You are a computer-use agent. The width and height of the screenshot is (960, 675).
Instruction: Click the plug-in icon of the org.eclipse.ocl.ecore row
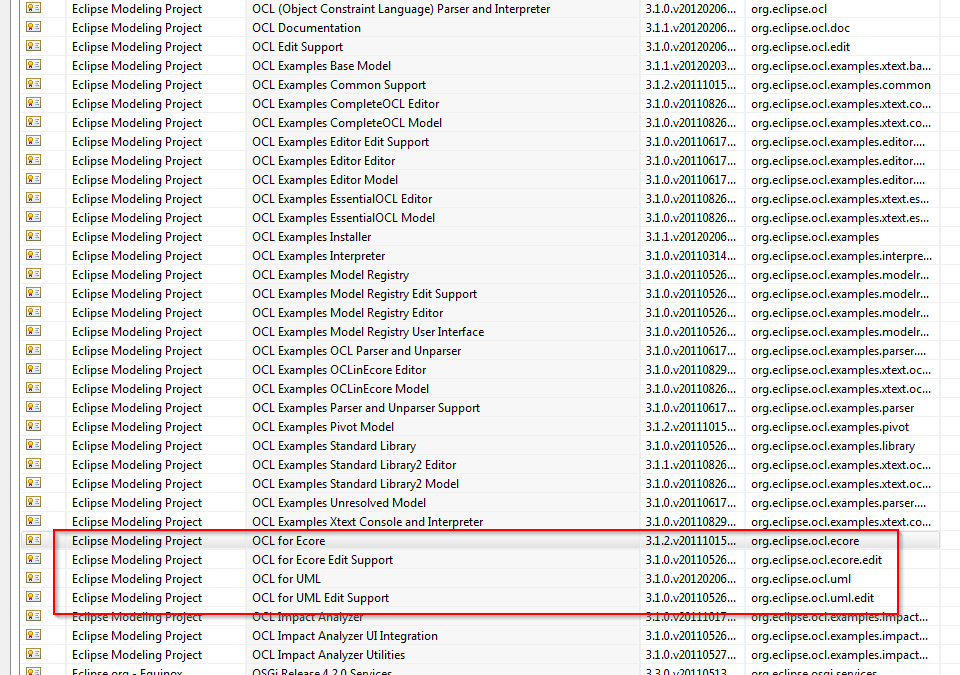tap(34, 540)
